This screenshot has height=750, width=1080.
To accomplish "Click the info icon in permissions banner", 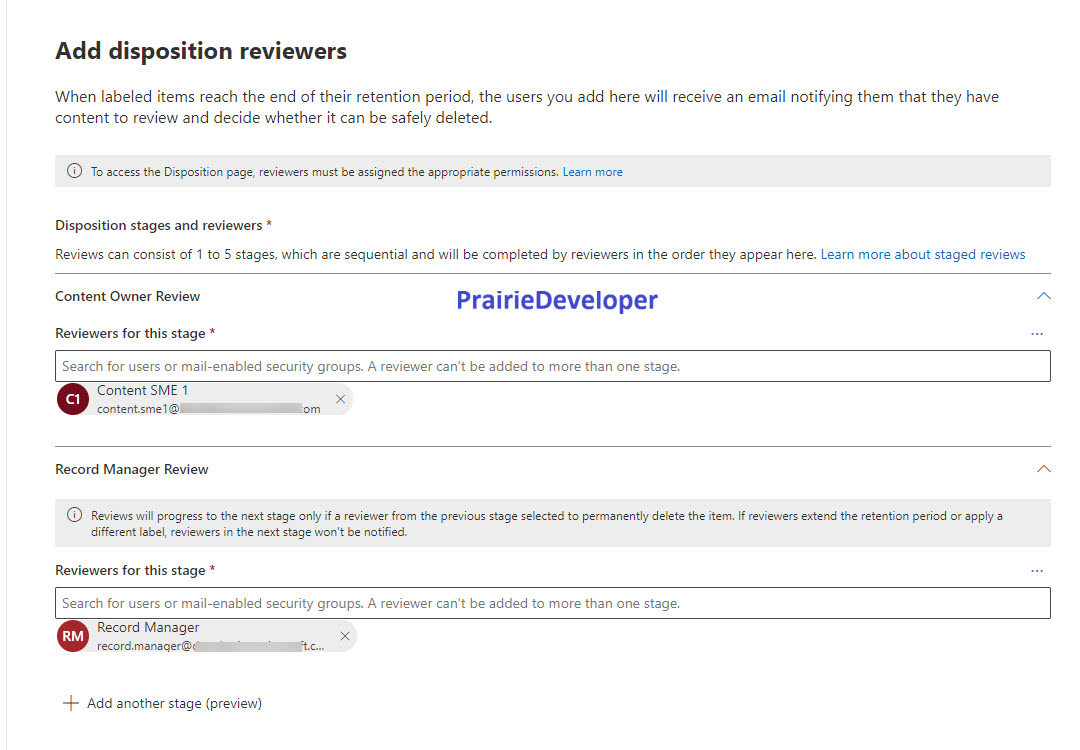I will [74, 171].
